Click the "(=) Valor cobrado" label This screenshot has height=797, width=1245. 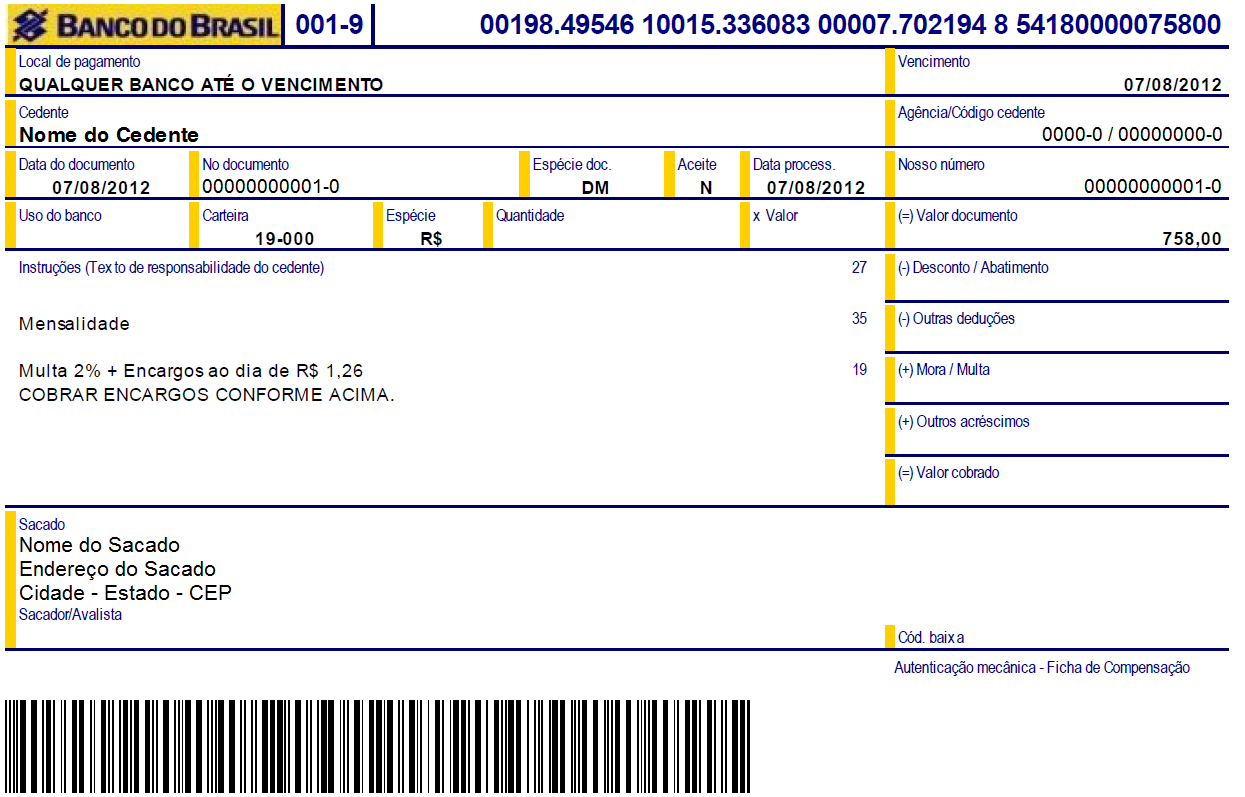(949, 472)
